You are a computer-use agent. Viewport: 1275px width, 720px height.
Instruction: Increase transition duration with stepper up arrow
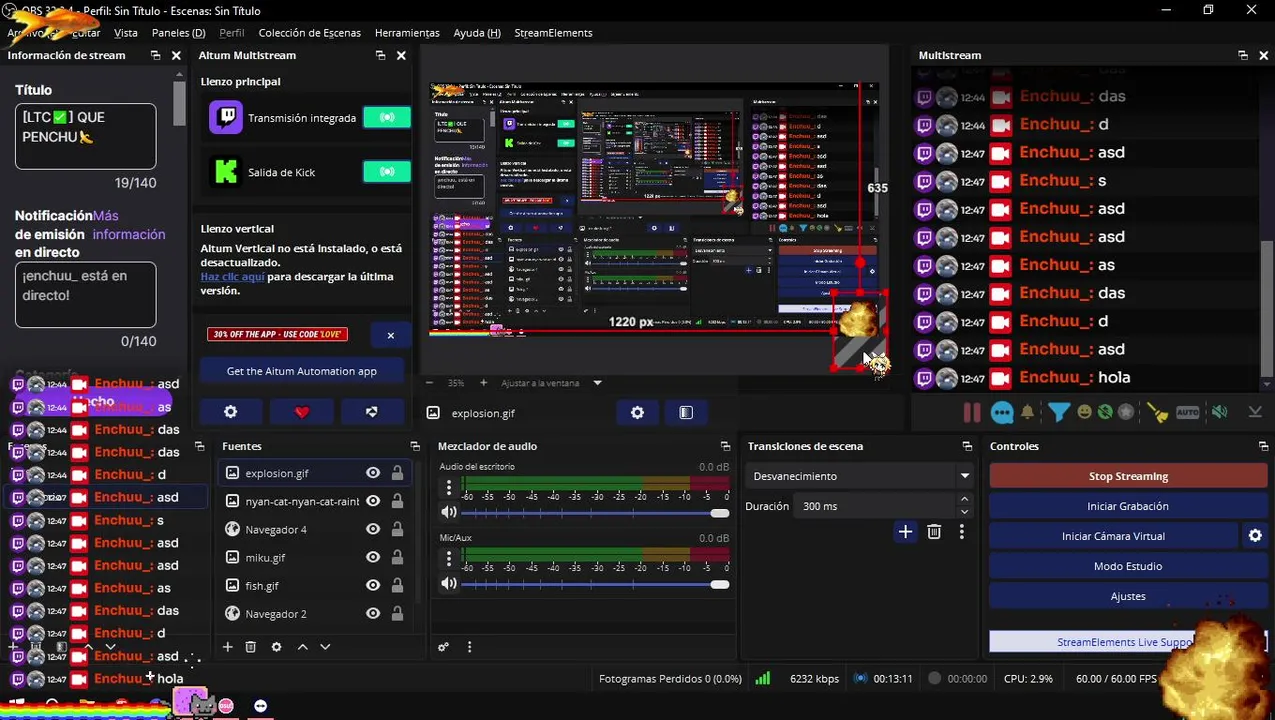point(964,500)
